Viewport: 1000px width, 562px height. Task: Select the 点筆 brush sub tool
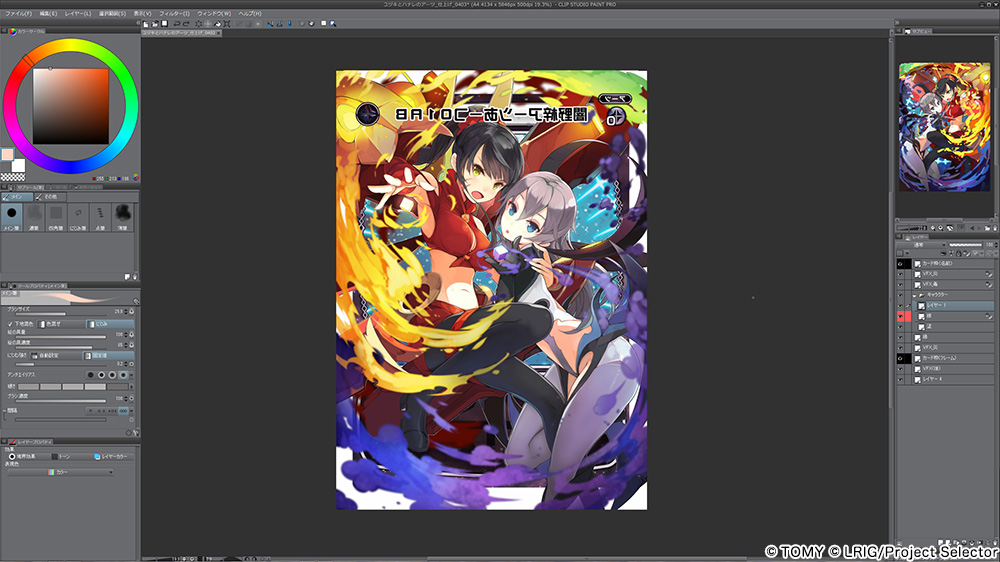[x=100, y=217]
